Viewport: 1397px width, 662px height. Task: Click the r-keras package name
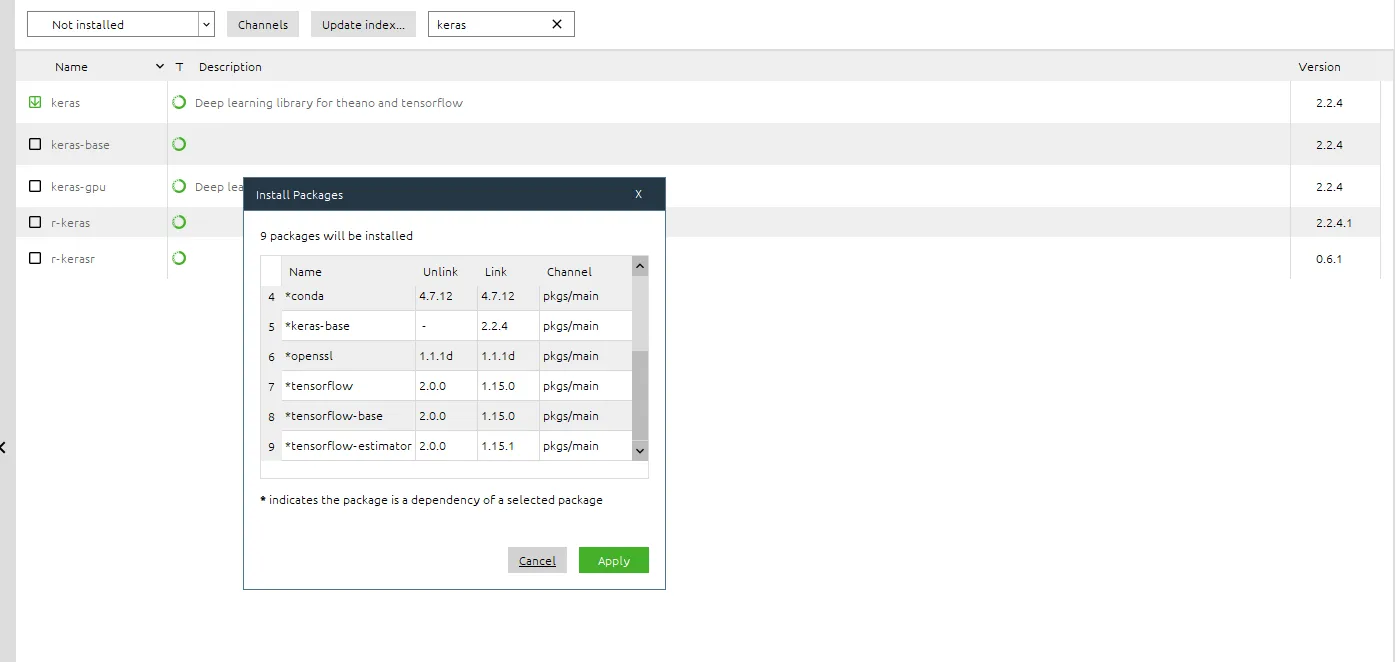[x=70, y=223]
